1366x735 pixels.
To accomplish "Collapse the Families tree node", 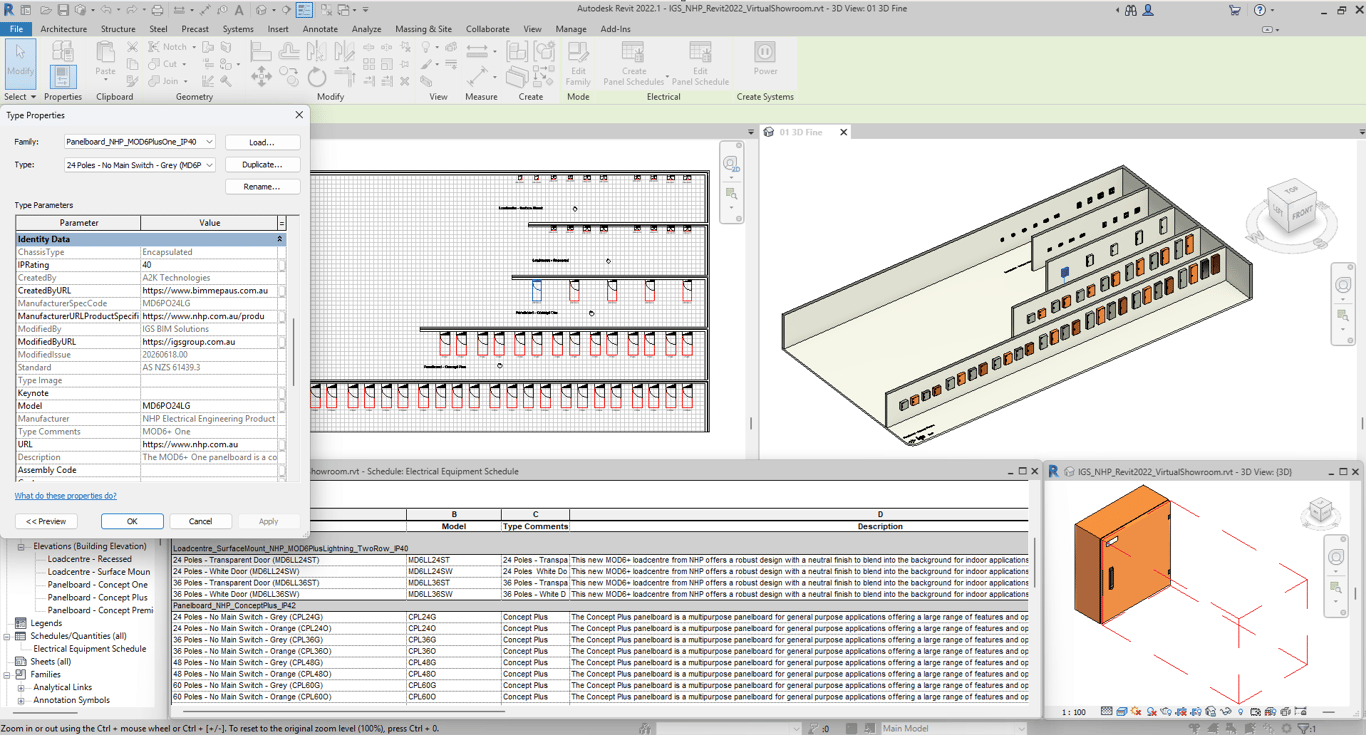I will click(8, 675).
